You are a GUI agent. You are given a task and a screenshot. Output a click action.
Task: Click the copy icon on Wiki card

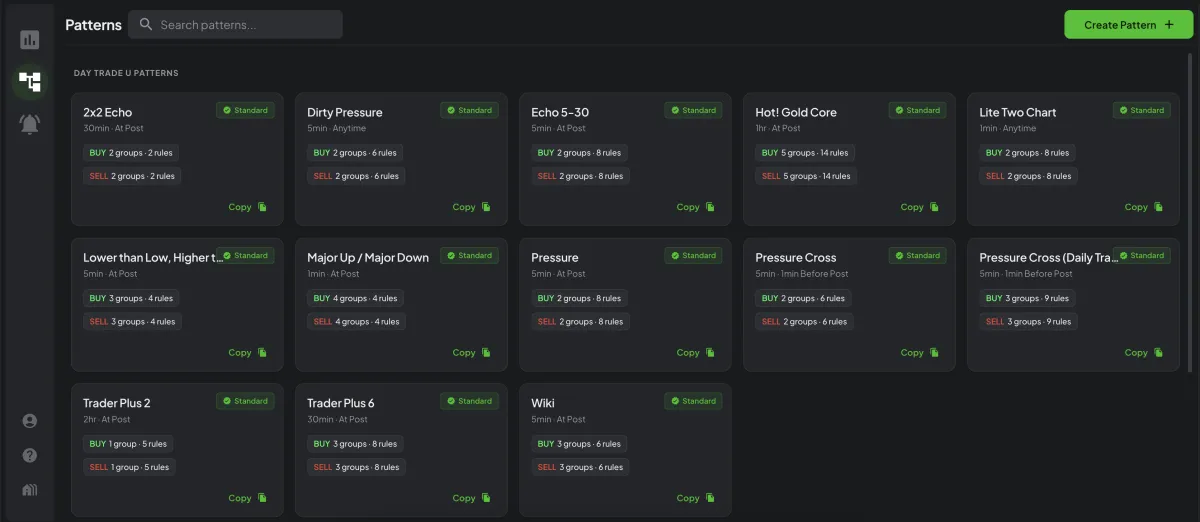(x=711, y=498)
